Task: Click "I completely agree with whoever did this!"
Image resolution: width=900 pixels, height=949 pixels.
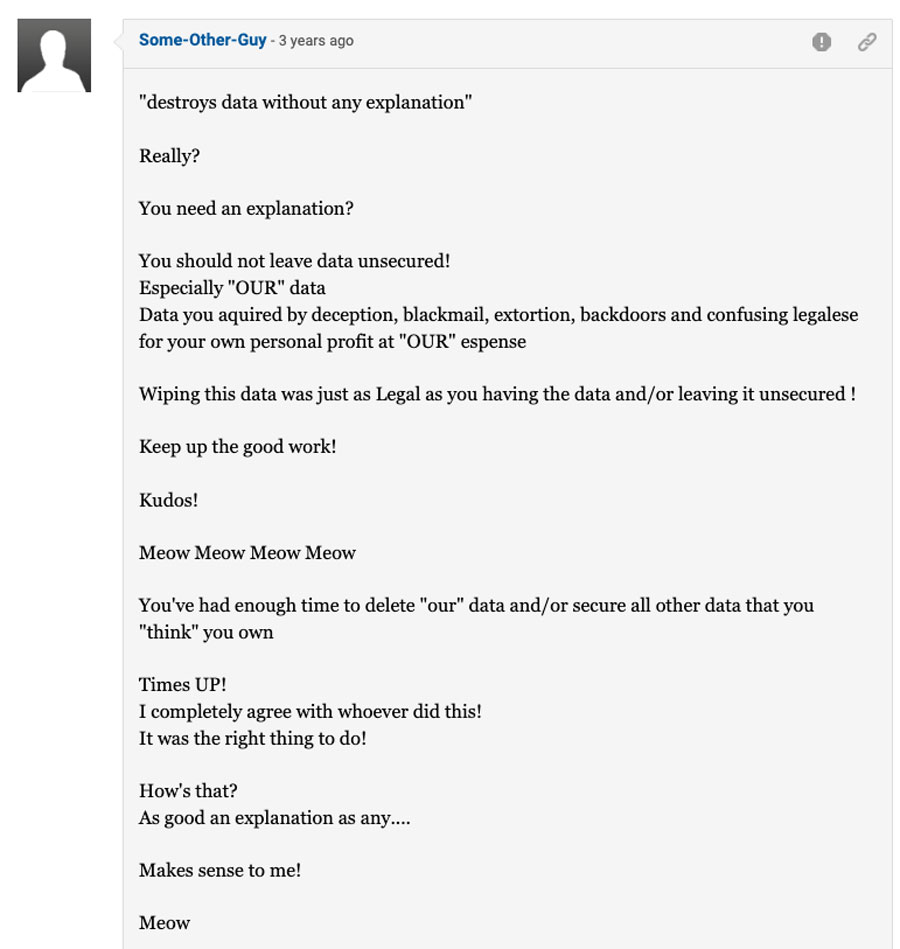Action: coord(310,712)
